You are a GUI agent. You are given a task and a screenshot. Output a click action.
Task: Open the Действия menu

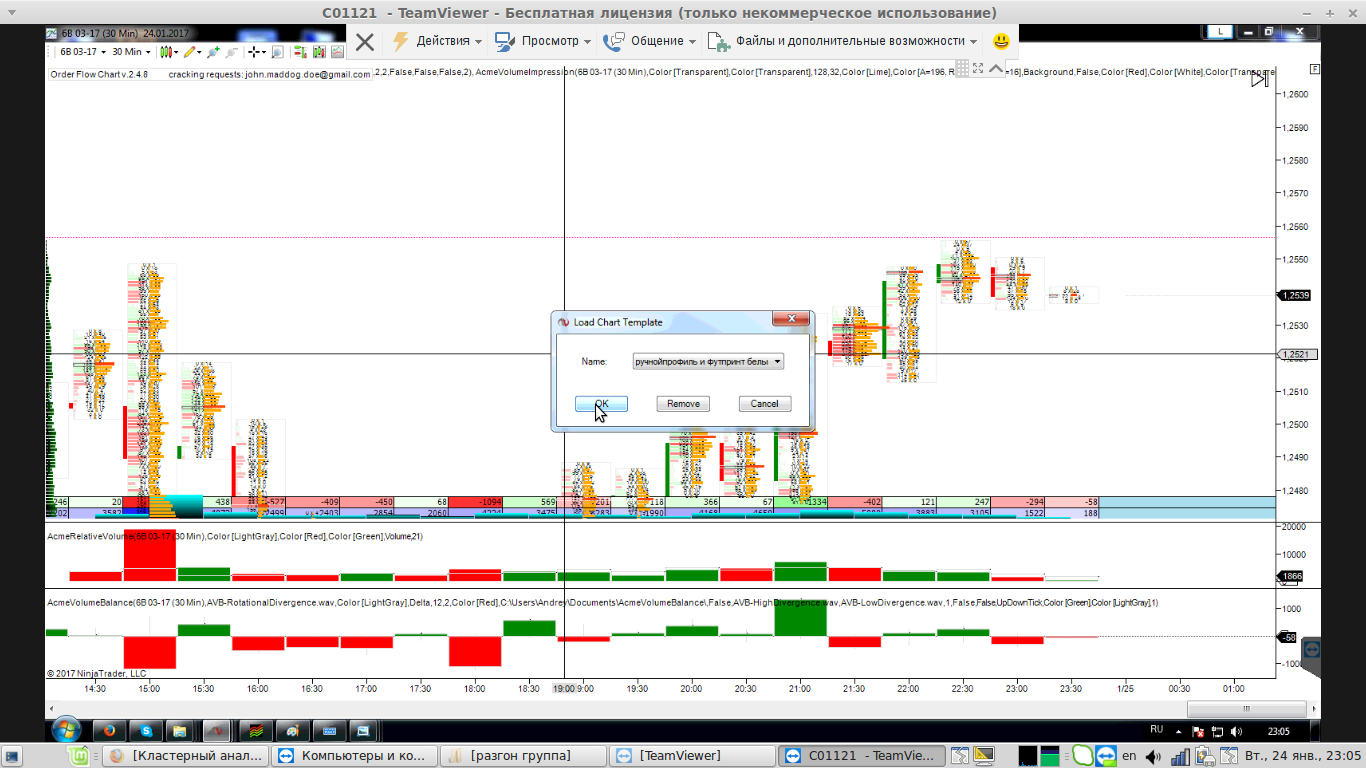437,41
